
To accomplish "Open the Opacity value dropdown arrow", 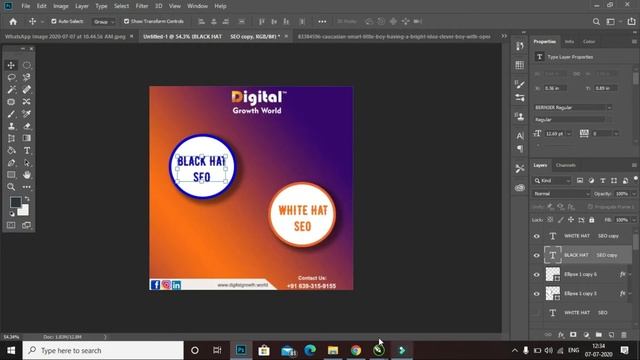I will 634,194.
